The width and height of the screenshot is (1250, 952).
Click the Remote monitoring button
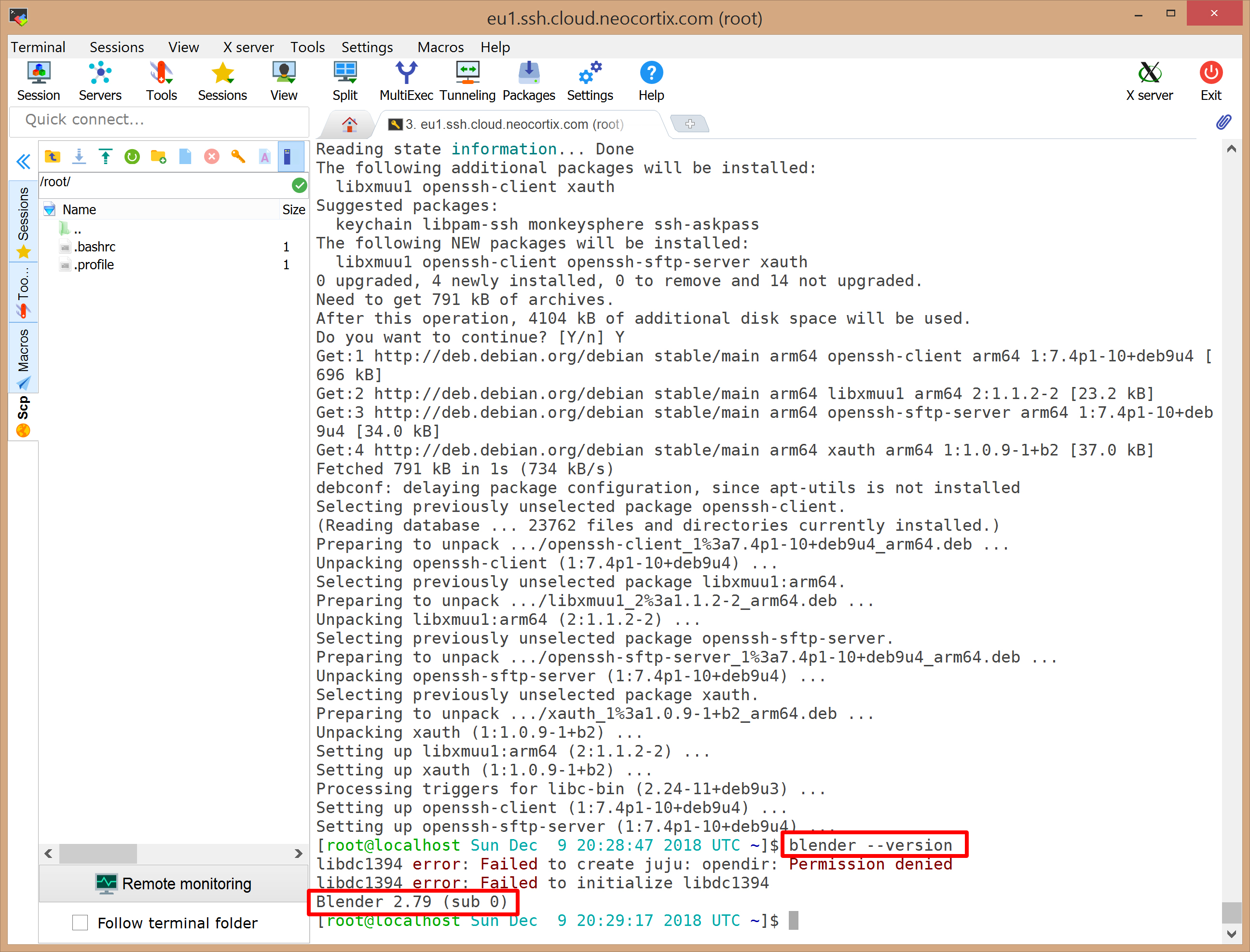pyautogui.click(x=173, y=883)
